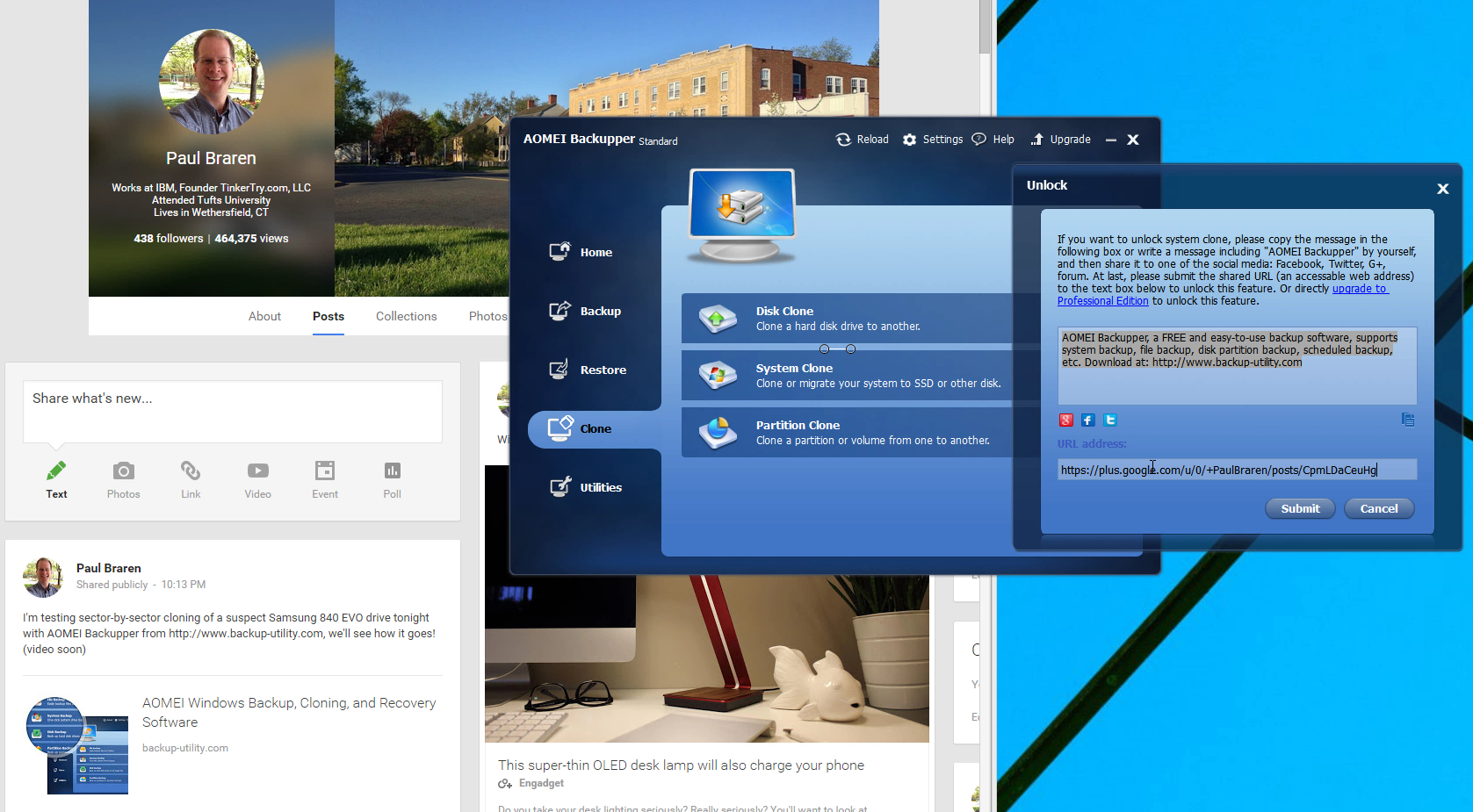Click the URL address input field
Viewport: 1473px width, 812px height.
pos(1237,470)
